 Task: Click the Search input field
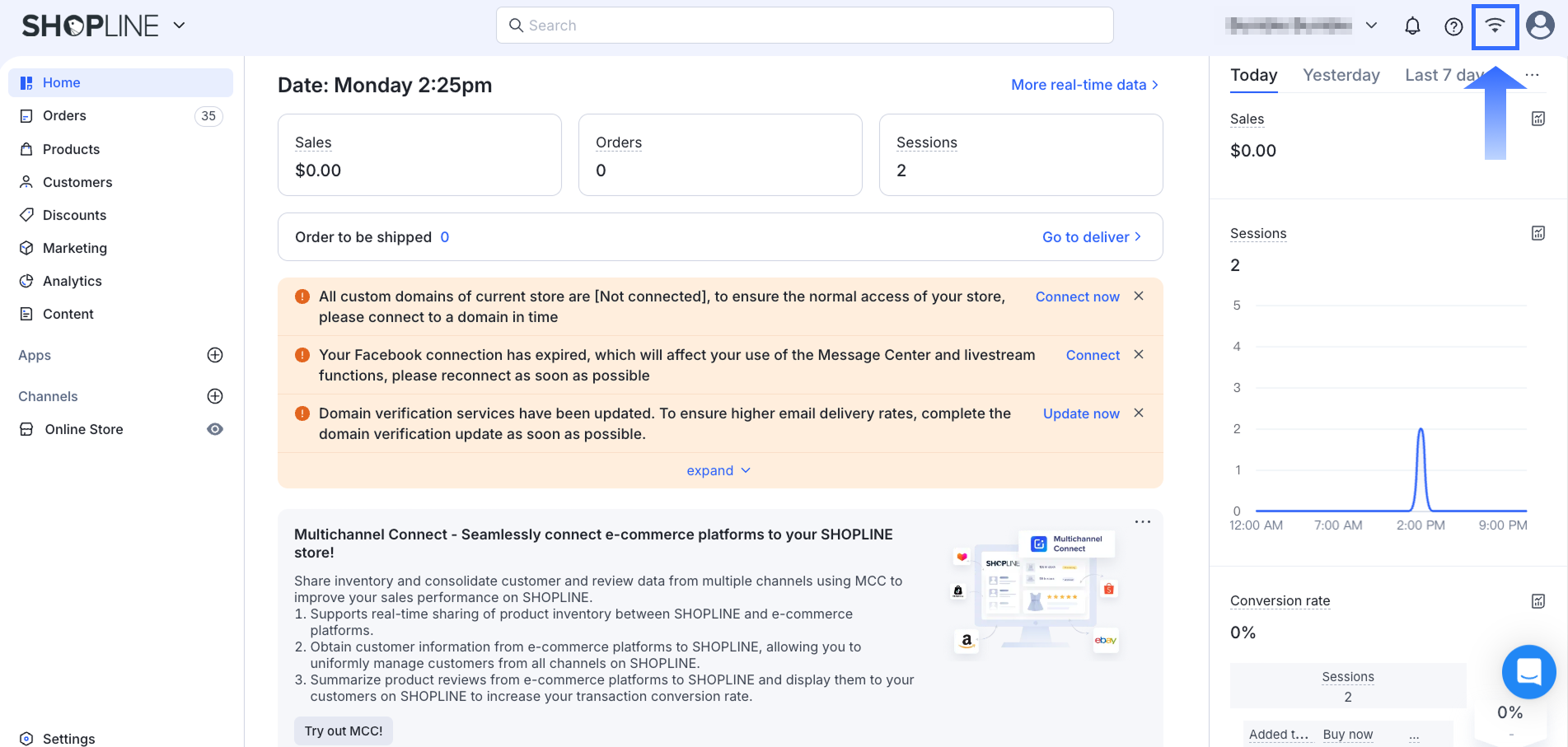804,26
